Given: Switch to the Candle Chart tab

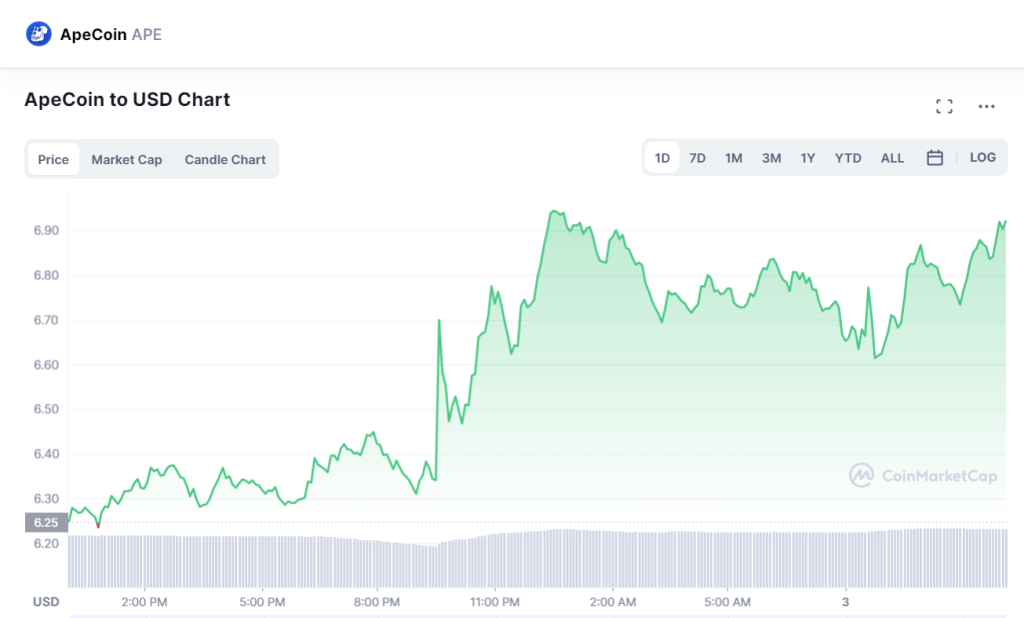Looking at the screenshot, I should [225, 159].
